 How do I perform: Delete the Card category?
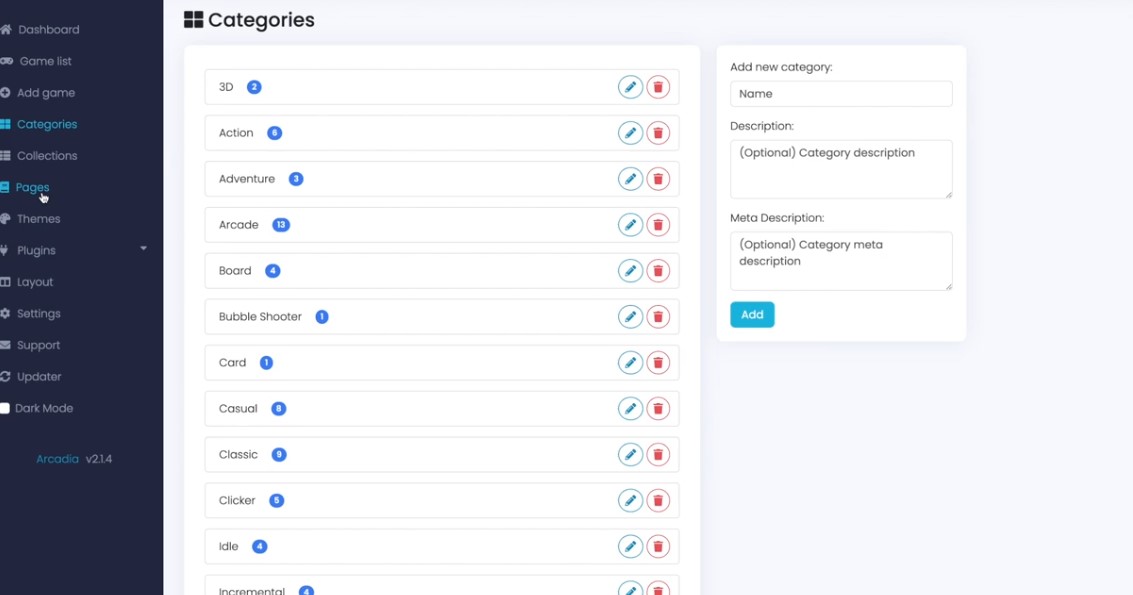point(658,362)
